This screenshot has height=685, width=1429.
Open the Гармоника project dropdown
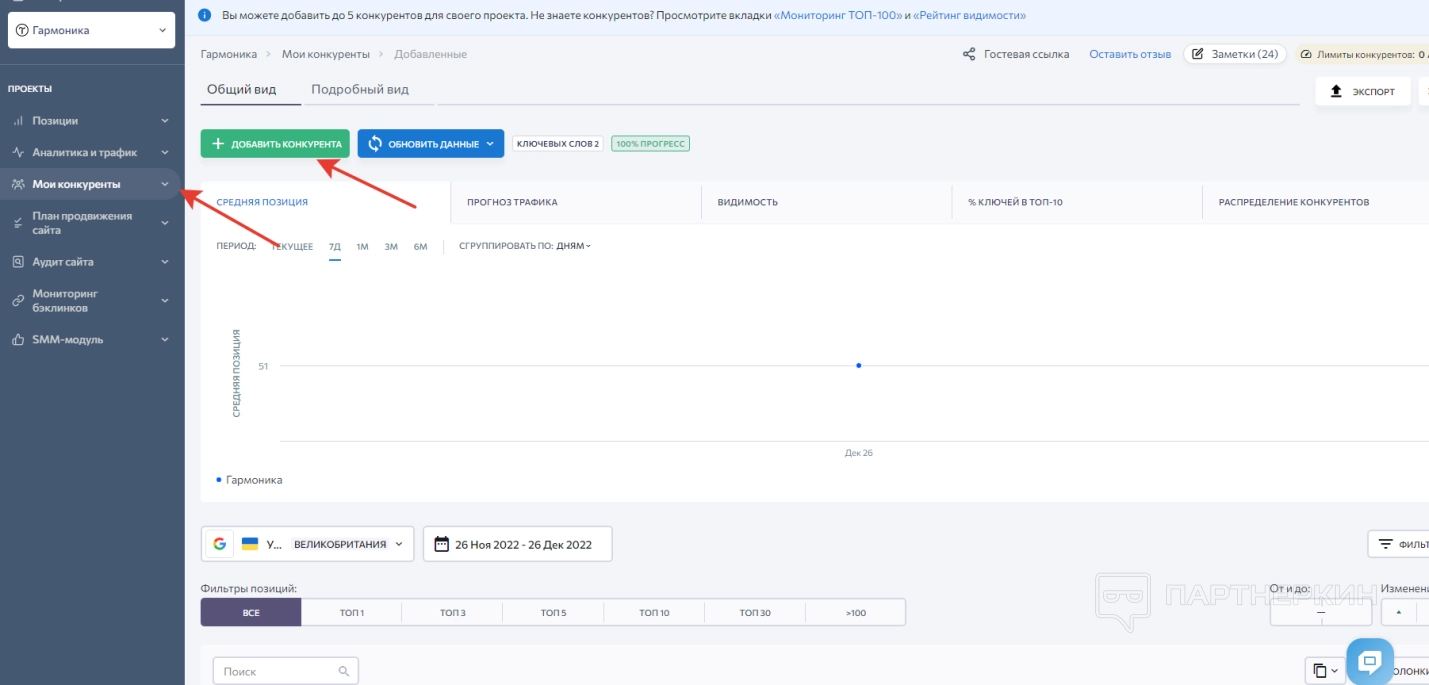[91, 30]
